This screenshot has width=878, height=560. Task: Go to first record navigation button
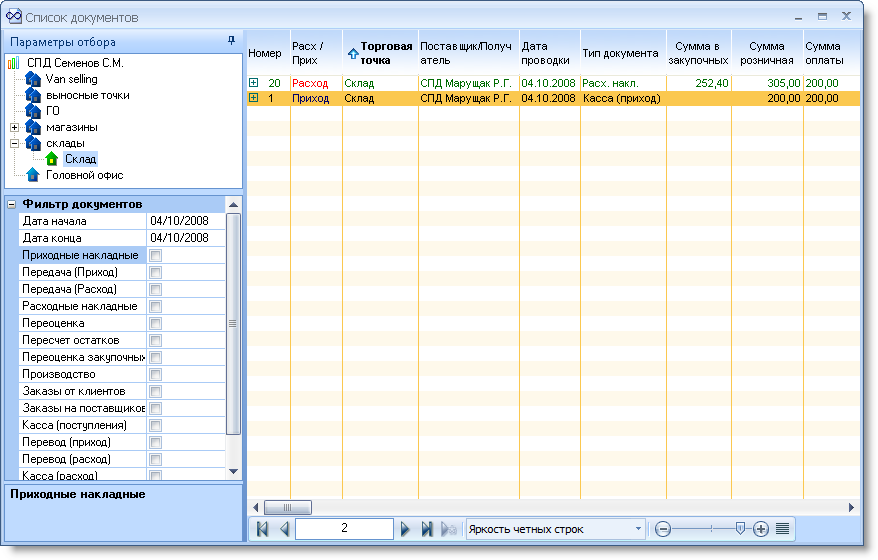point(261,529)
